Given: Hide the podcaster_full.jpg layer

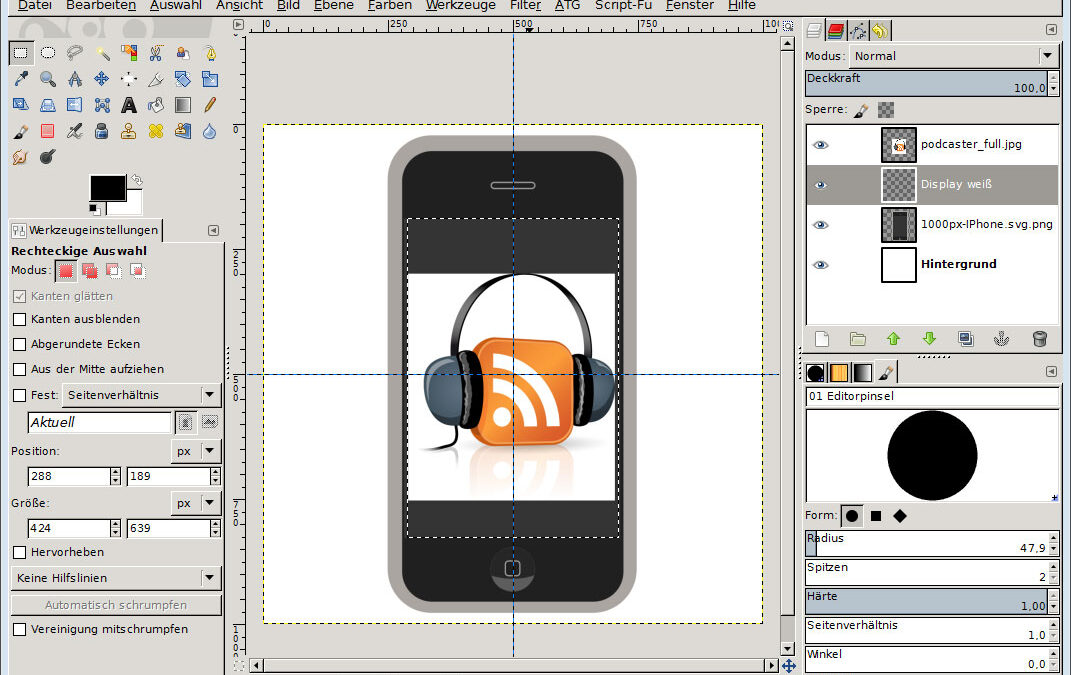Looking at the screenshot, I should tap(820, 145).
